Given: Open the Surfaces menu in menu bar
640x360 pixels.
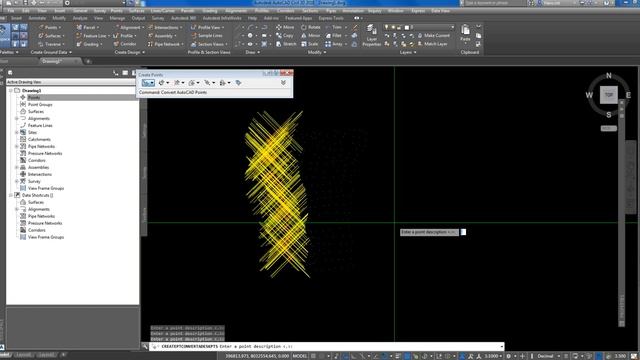Looking at the screenshot, I should point(136,11).
